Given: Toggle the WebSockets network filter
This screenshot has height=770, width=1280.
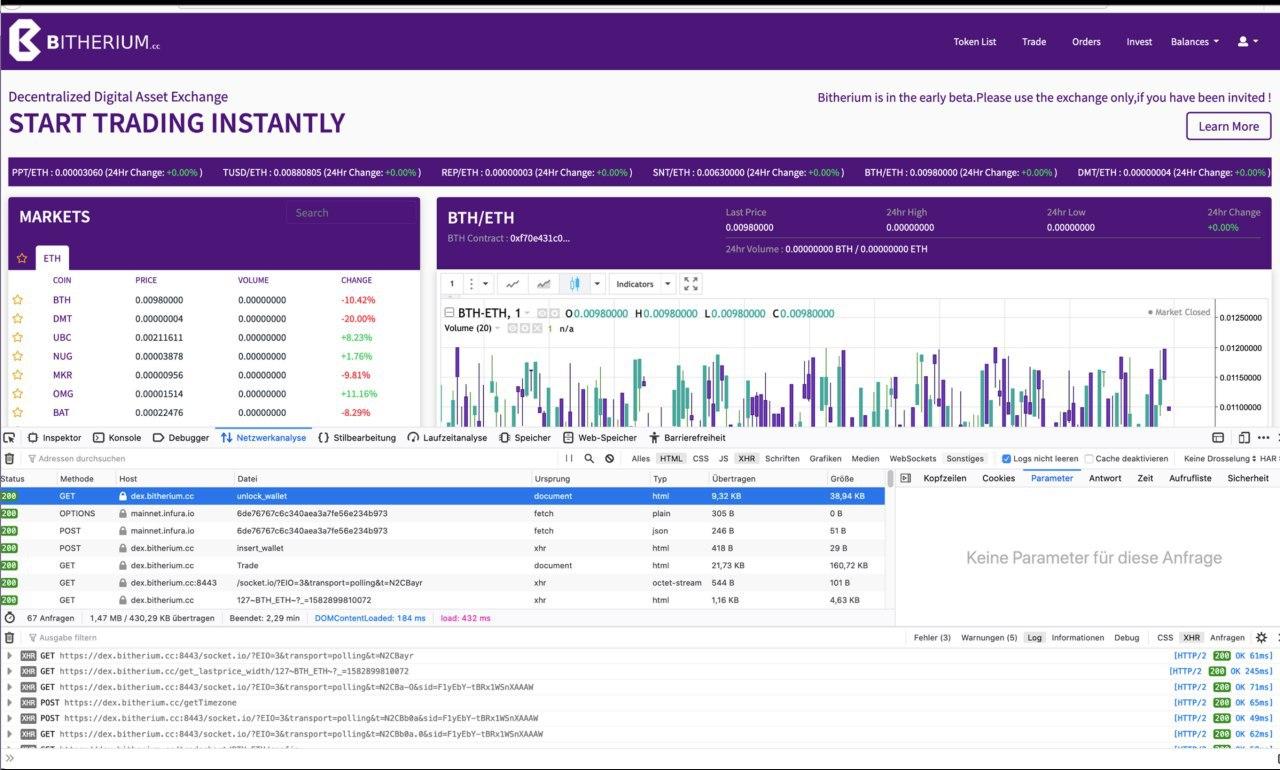Looking at the screenshot, I should pos(912,458).
